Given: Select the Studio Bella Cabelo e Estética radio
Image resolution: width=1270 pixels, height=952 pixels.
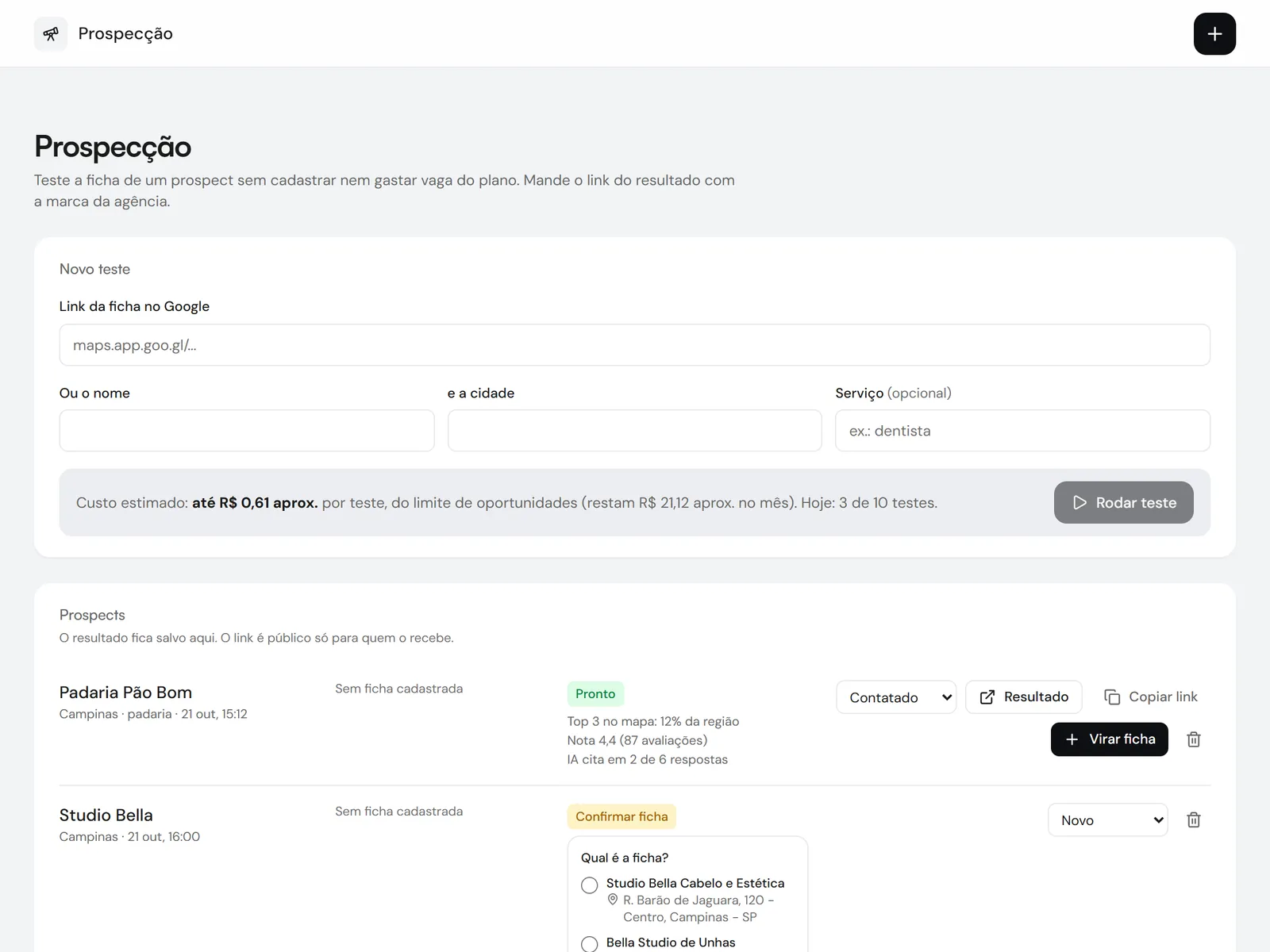Looking at the screenshot, I should (x=589, y=885).
